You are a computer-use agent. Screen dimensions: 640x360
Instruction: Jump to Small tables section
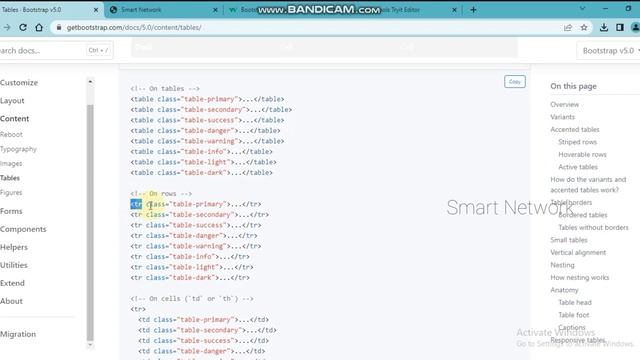[x=569, y=240]
